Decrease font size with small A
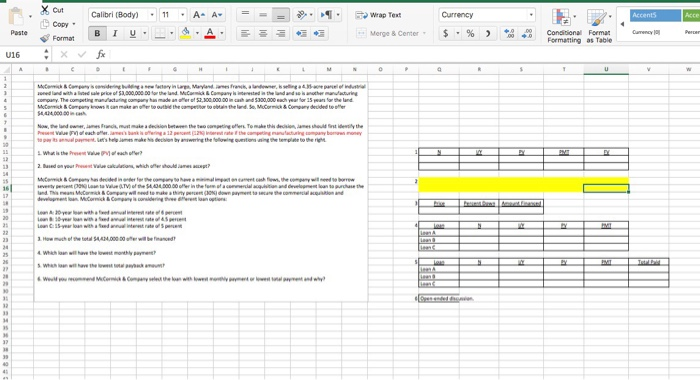Screen dimensions: 700x380 point(217,15)
